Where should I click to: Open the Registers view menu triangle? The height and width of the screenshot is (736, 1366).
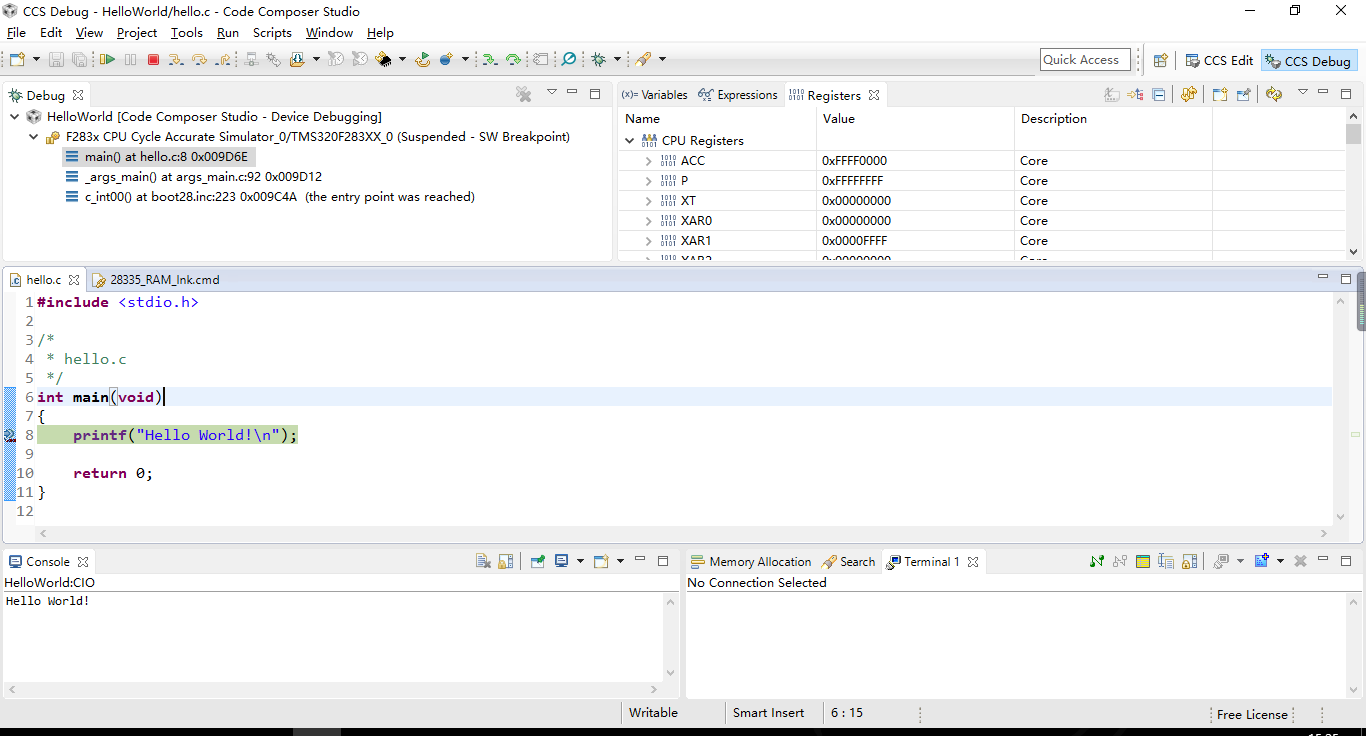(1303, 92)
